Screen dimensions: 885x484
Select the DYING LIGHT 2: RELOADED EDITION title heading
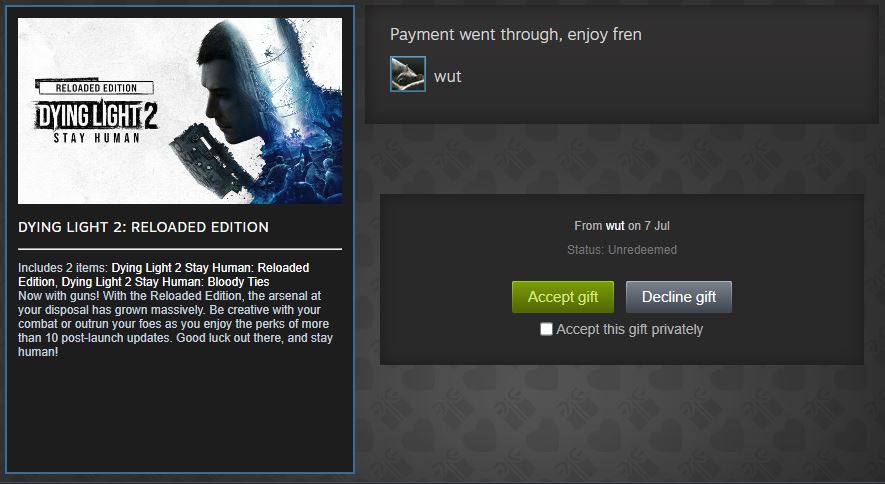143,227
